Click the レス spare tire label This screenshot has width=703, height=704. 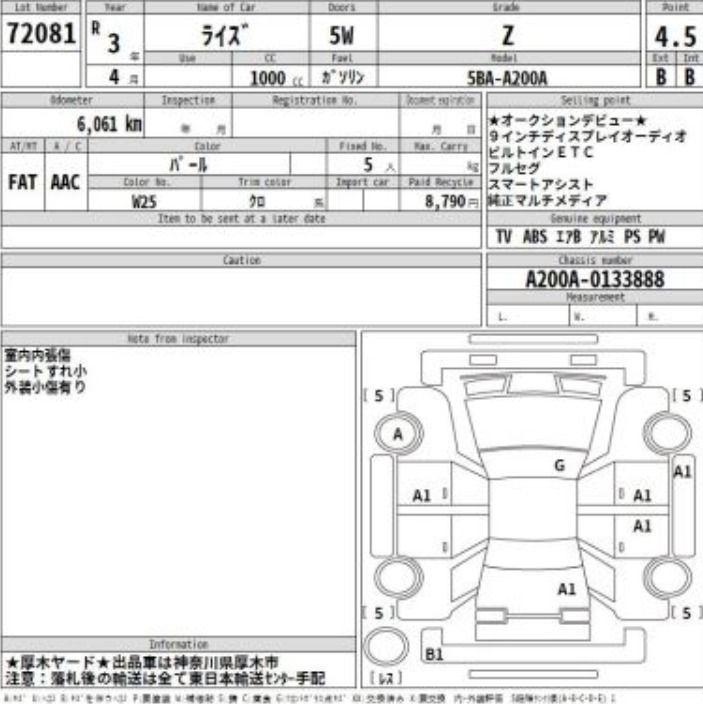(386, 678)
